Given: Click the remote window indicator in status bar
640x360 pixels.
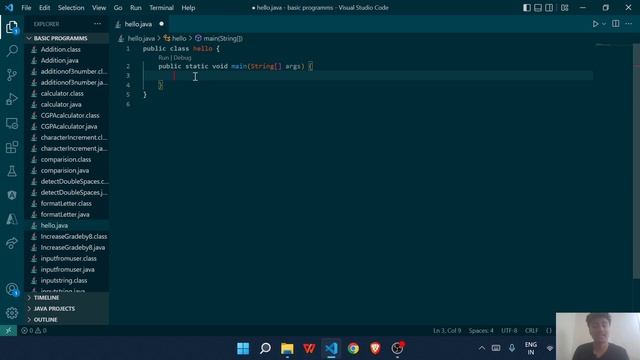Looking at the screenshot, I should (x=8, y=331).
